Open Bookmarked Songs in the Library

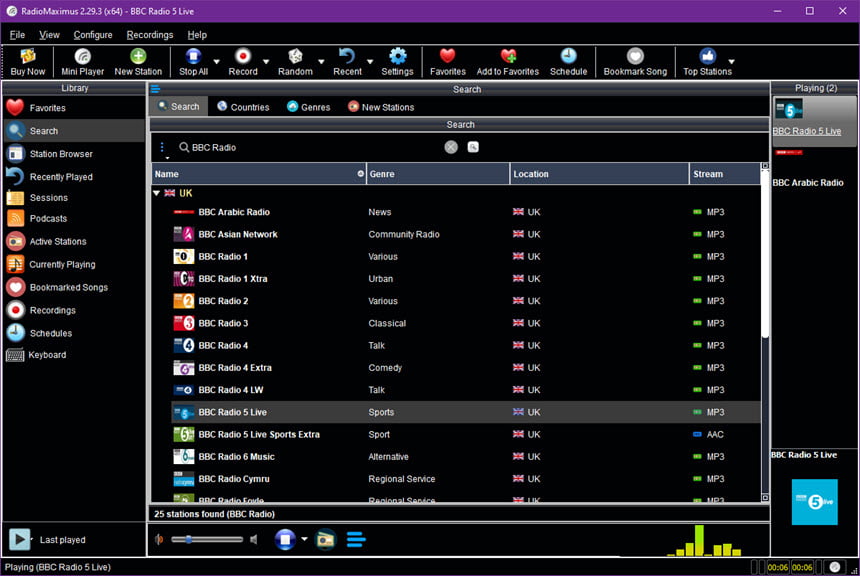click(74, 287)
